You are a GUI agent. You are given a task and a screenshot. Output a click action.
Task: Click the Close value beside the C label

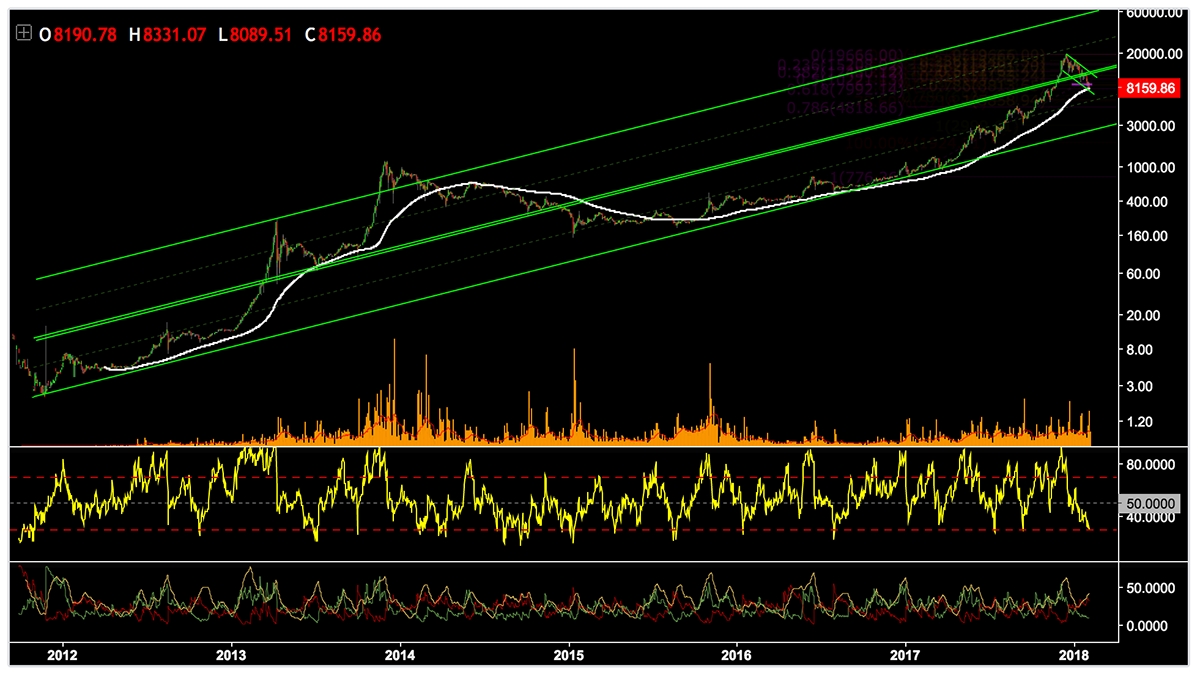350,35
